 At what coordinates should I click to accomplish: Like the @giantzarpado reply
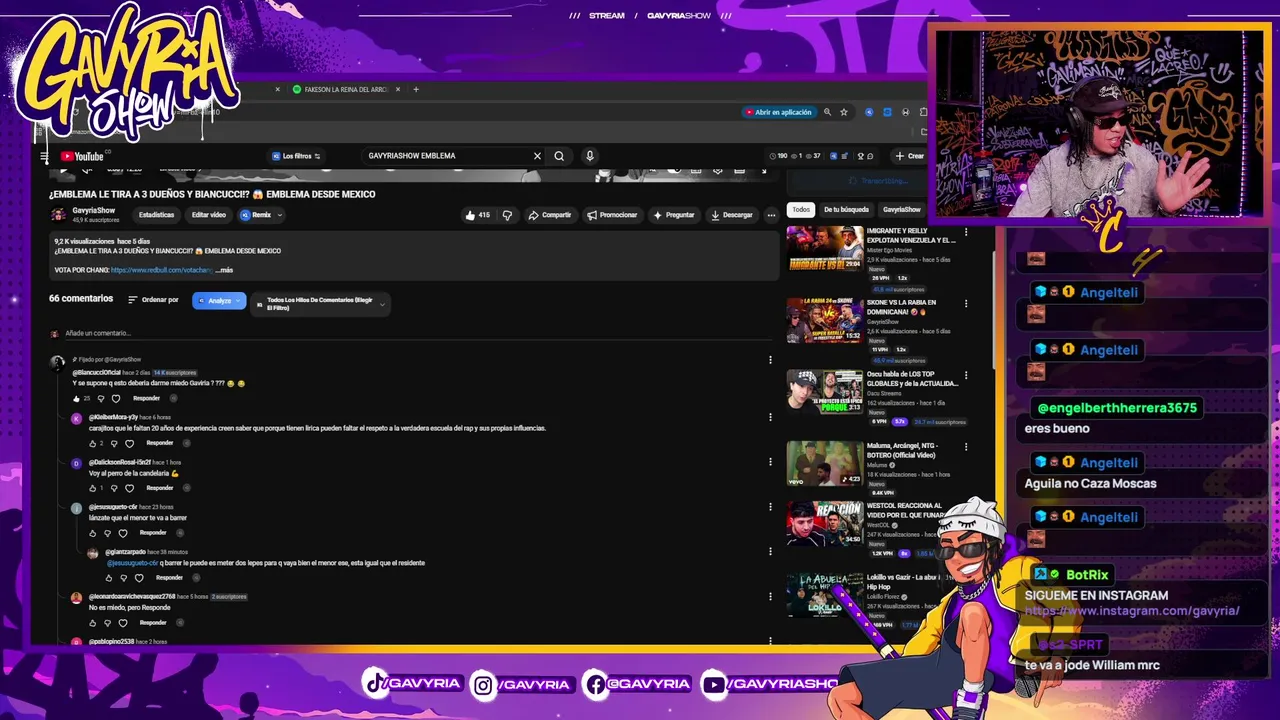tap(109, 577)
